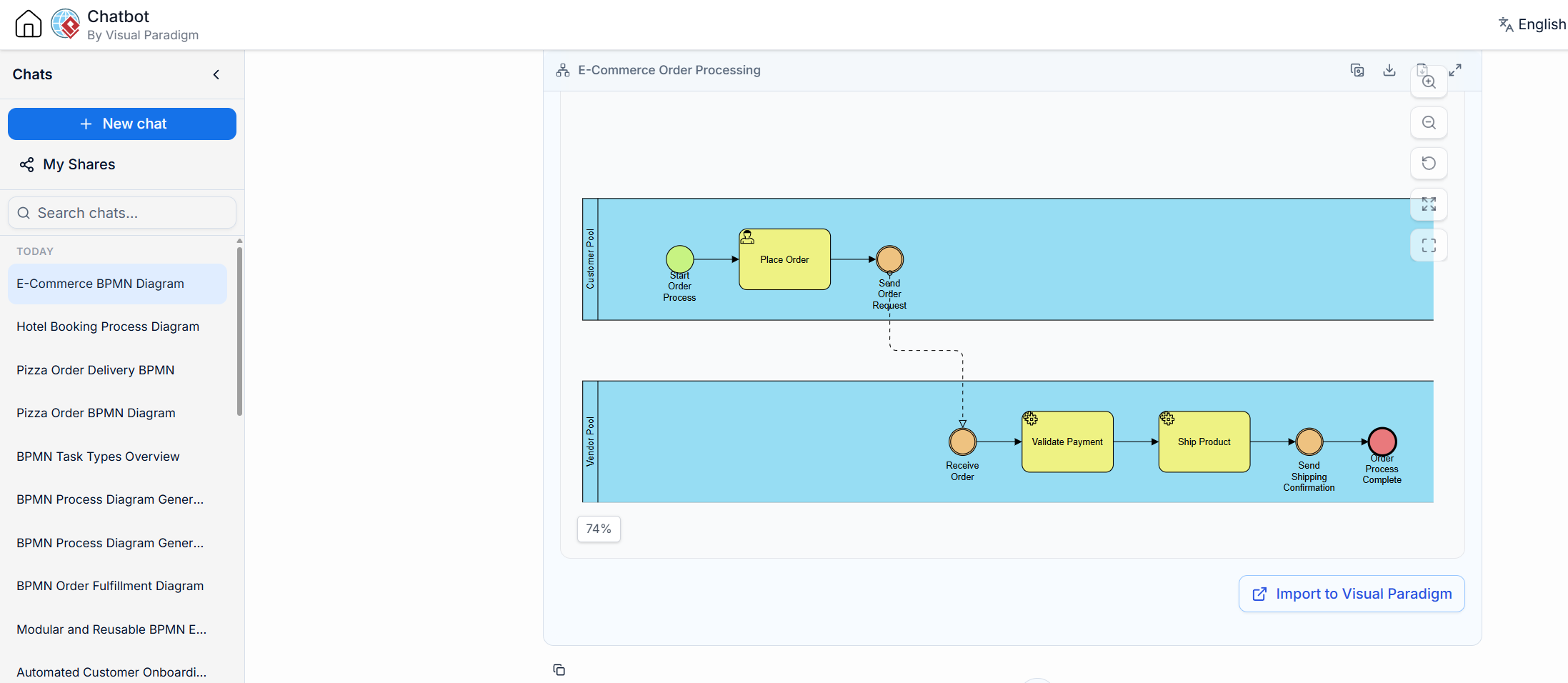Collapse the Chats sidebar chevron

[216, 74]
